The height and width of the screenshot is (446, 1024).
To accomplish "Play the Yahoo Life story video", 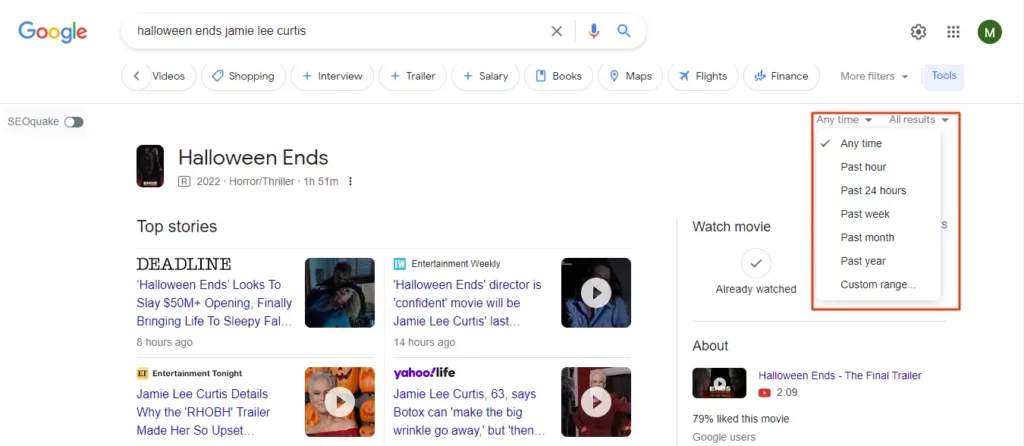I will [x=596, y=402].
